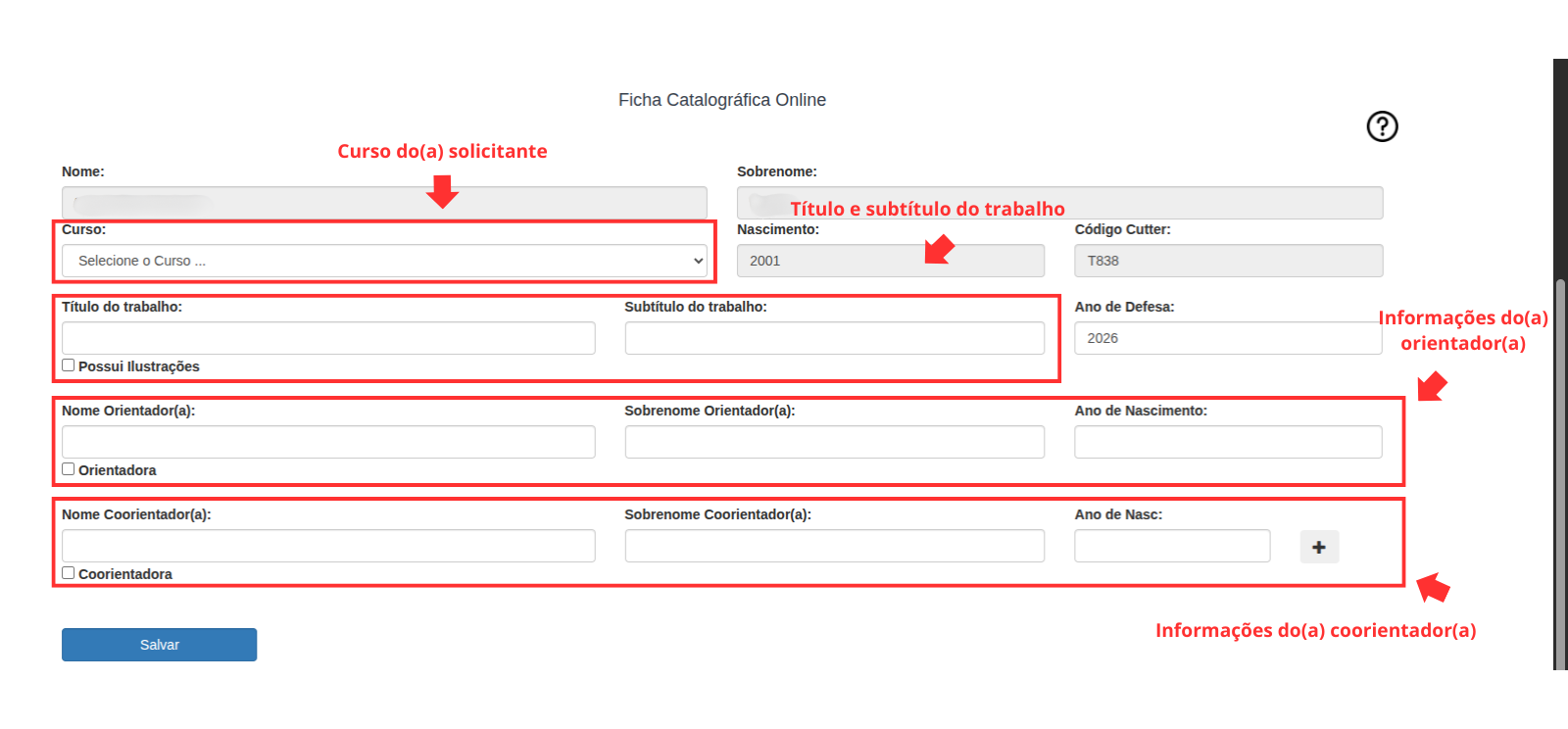The image size is (1568, 729).
Task: Click the Sobrenome Coorientador(a) field
Action: [x=834, y=546]
